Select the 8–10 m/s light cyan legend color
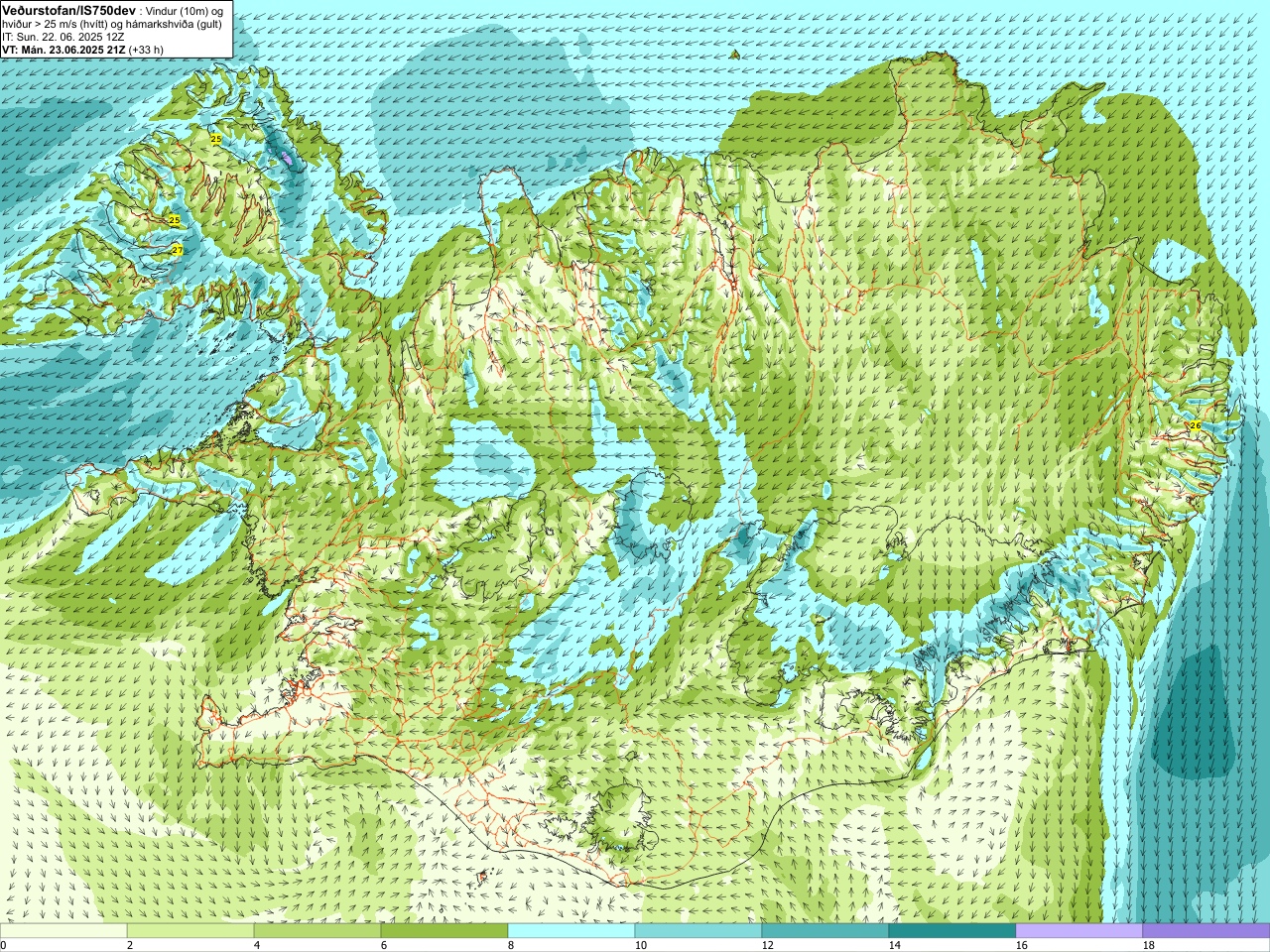1270x952 pixels. point(571,931)
